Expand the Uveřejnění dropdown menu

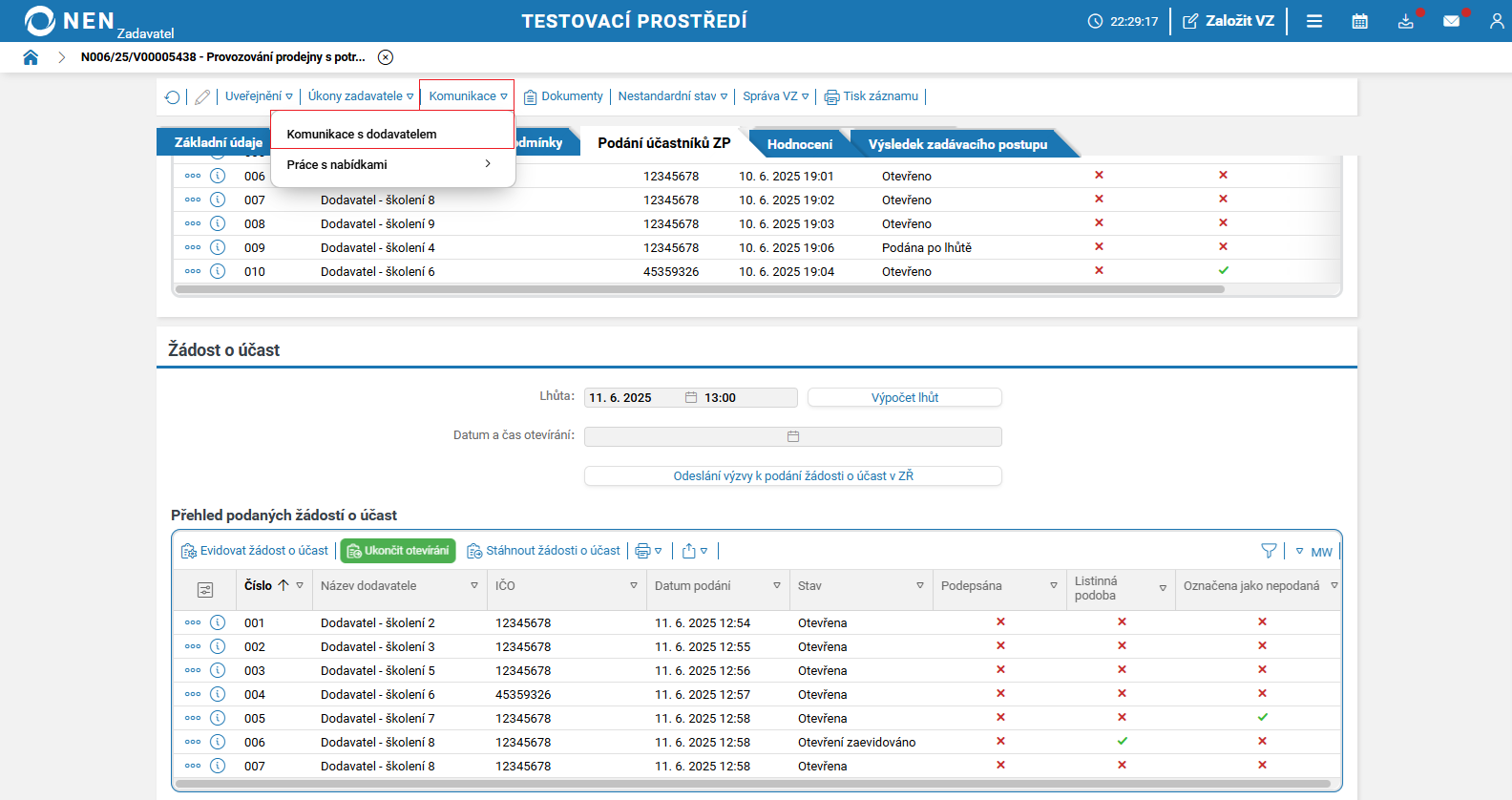(259, 96)
